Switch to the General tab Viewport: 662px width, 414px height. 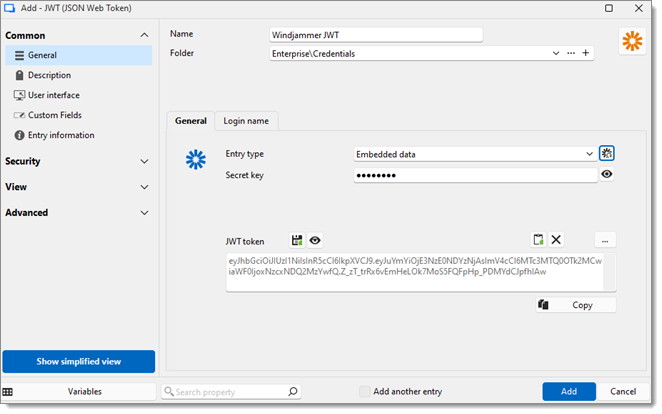[191, 121]
